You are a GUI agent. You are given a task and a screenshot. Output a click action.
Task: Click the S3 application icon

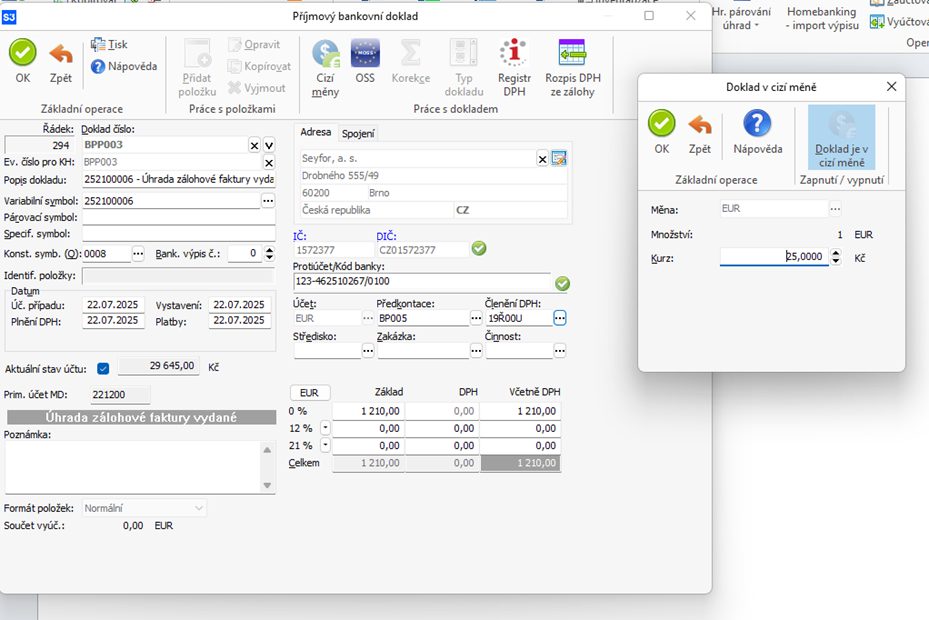tap(9, 17)
